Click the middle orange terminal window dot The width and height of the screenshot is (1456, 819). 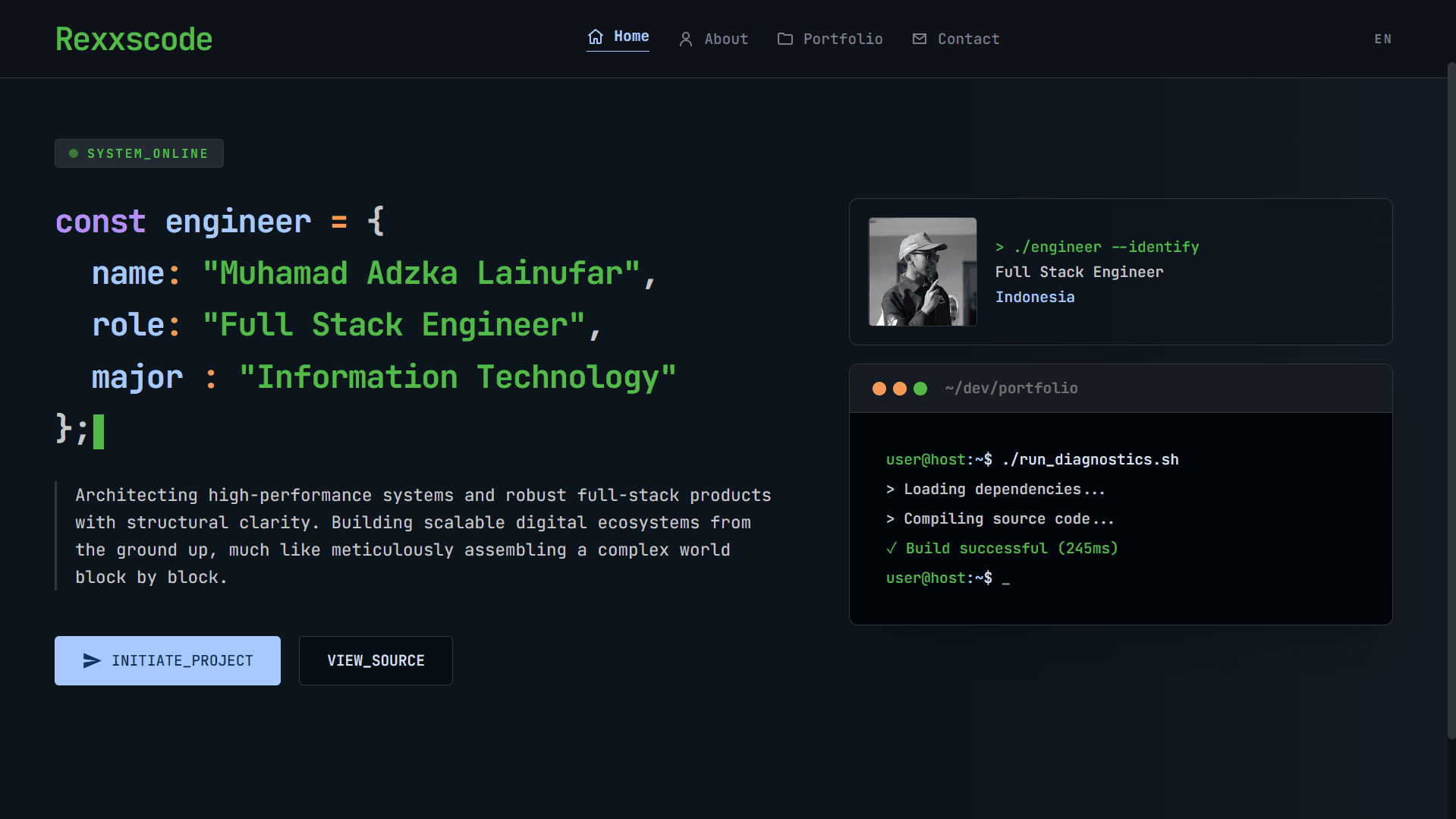tap(900, 389)
